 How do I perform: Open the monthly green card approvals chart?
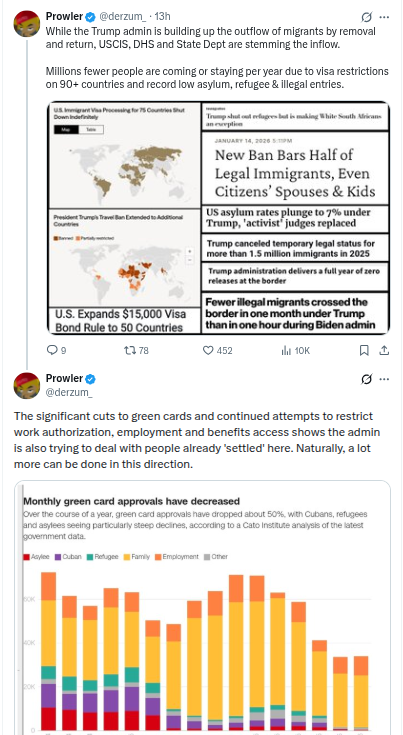202,608
